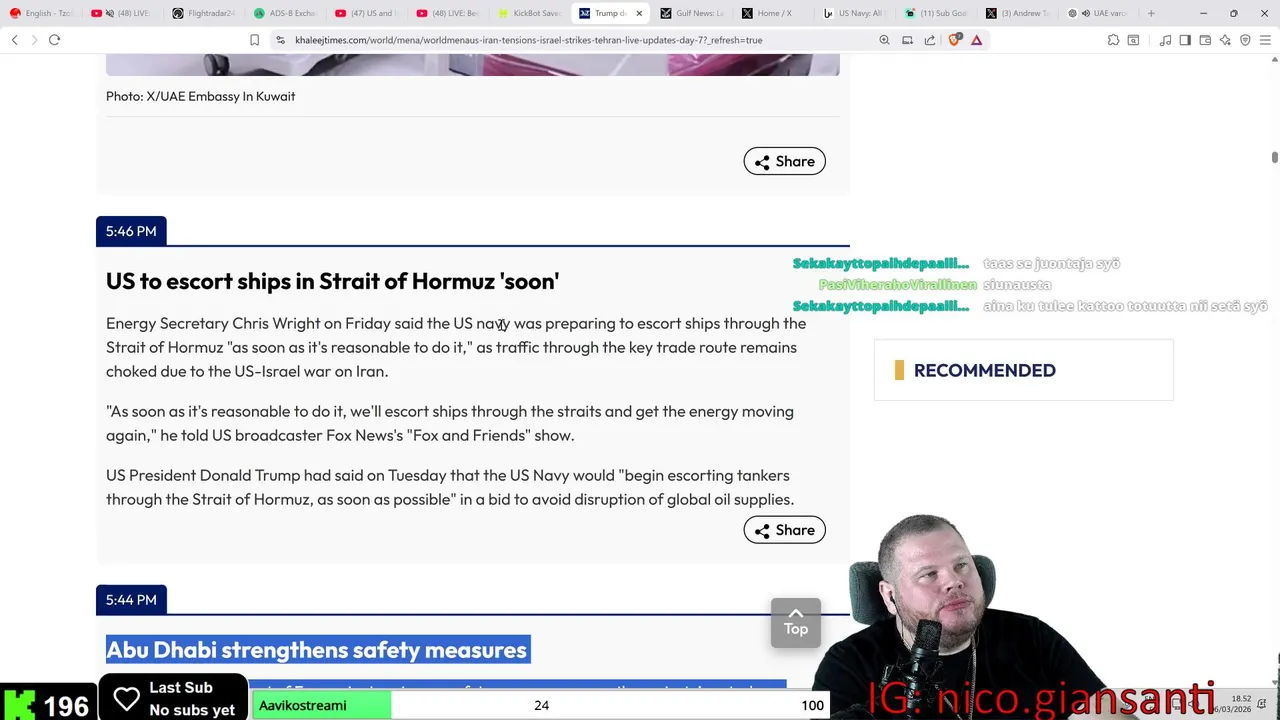The image size is (1280, 720).
Task: Click headline US to escort ships in Strait of Hormuz
Action: (332, 281)
